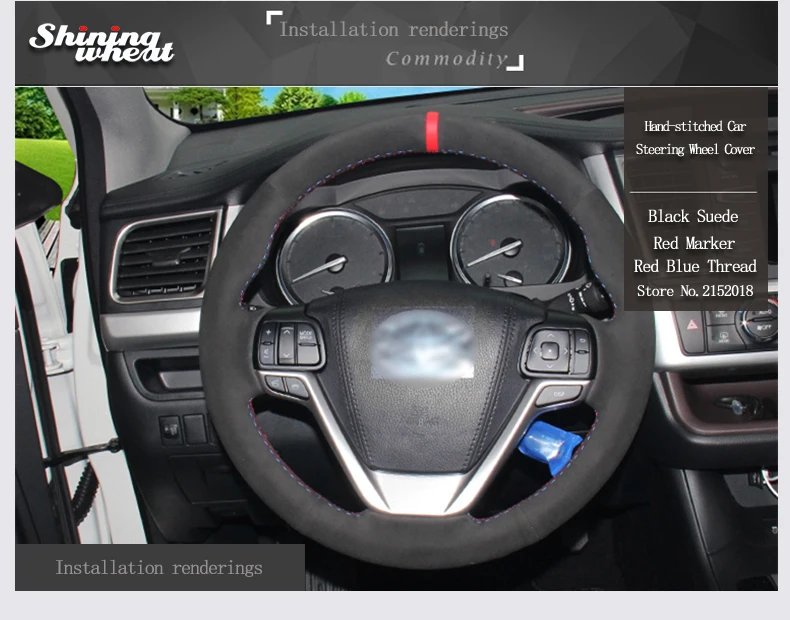The image size is (790, 620).
Task: Click 'Hand-stitched Car Steering Wheel Cover' text
Action: tap(695, 137)
